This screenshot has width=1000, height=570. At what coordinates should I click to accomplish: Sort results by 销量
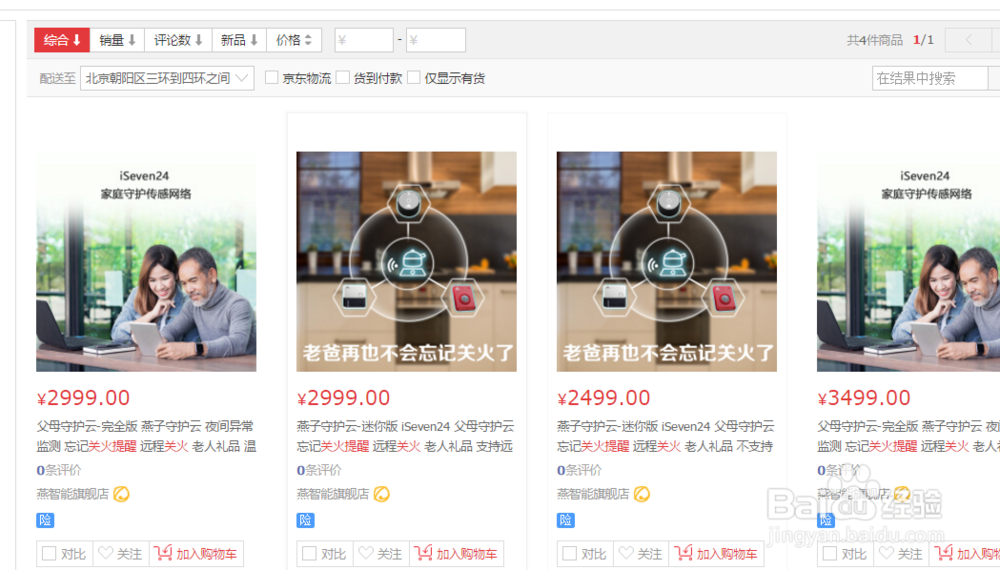point(117,40)
